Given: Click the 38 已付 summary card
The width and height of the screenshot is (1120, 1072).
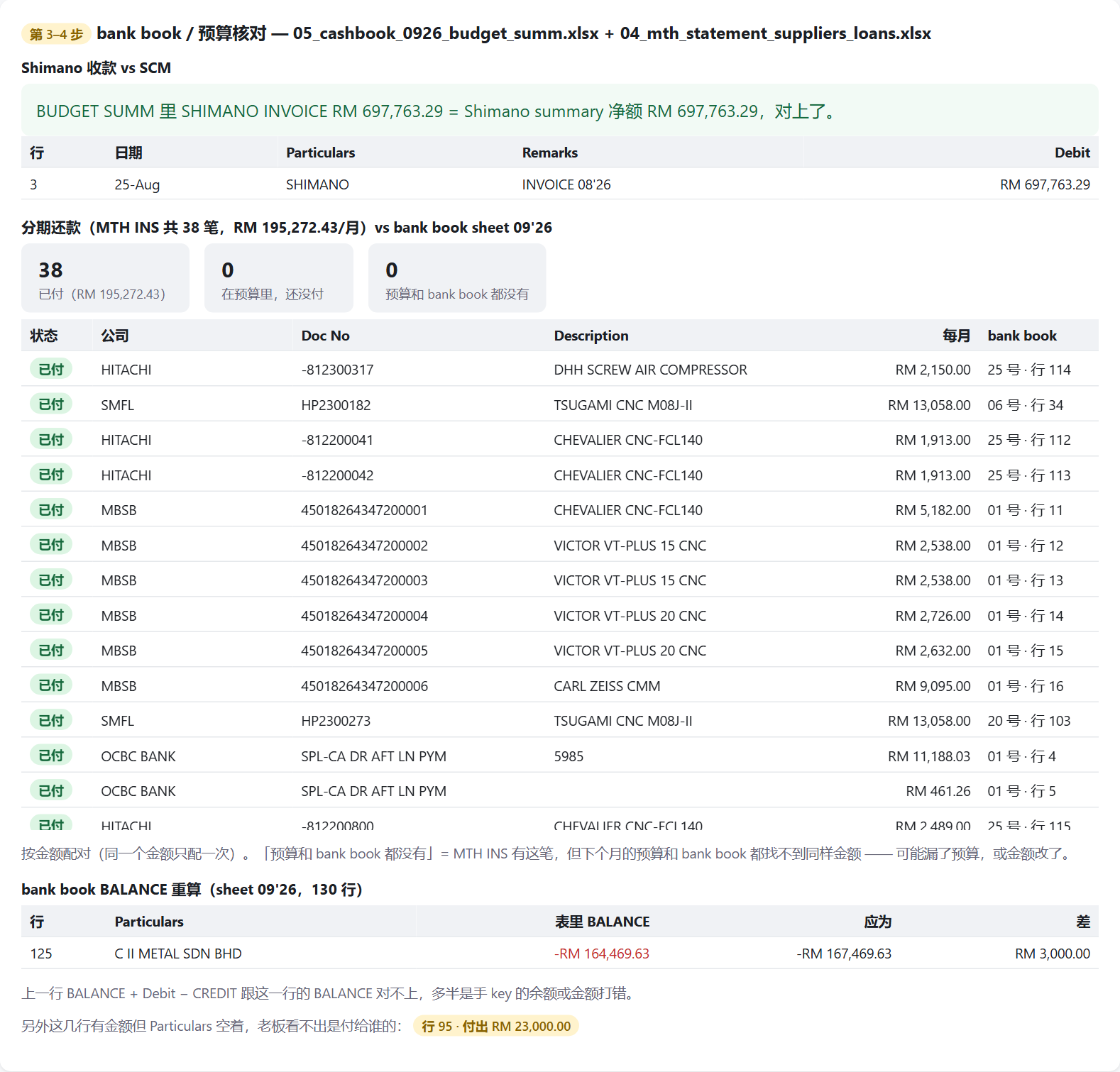Looking at the screenshot, I should click(105, 278).
